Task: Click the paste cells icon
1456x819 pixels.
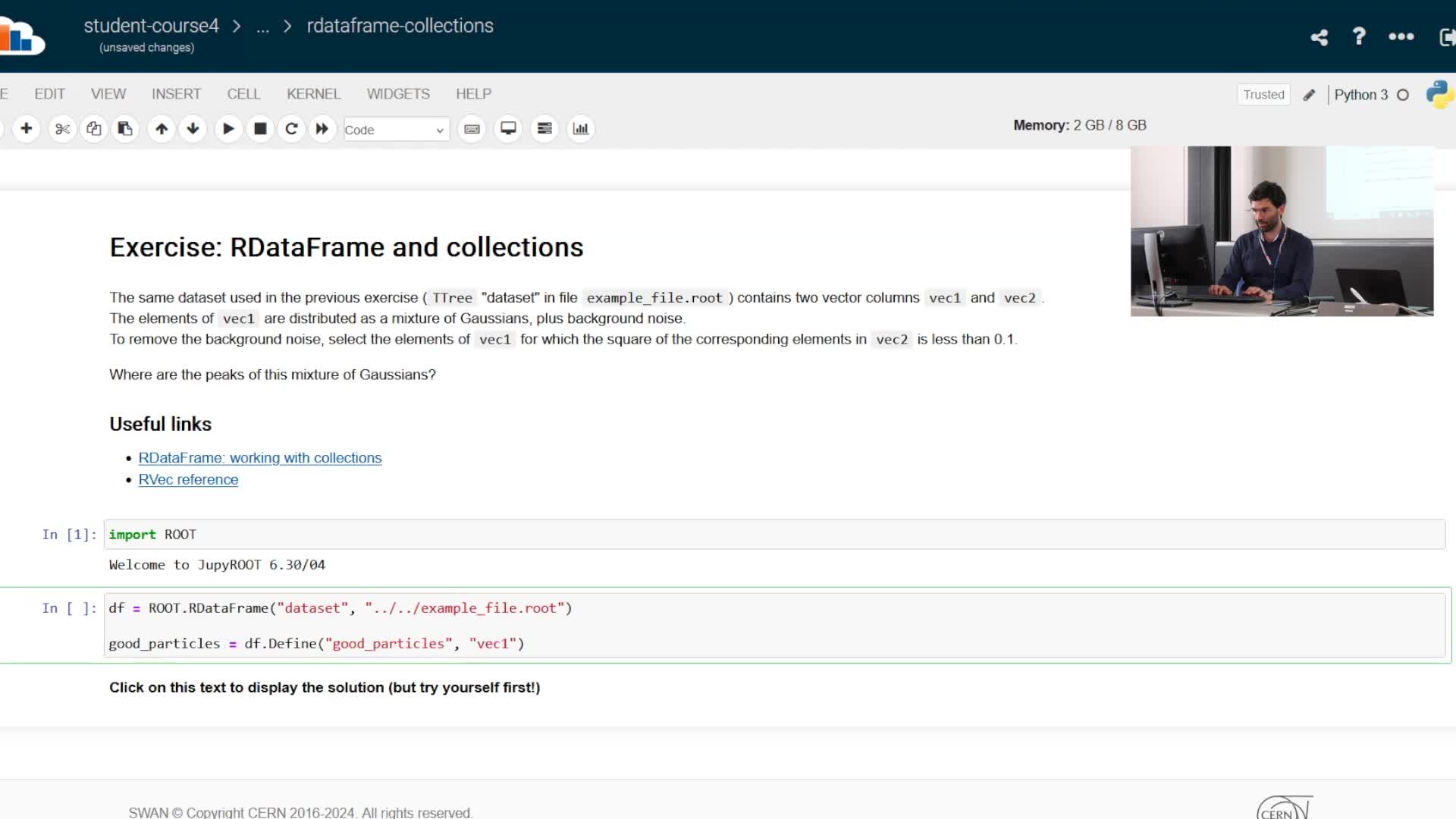Action: click(x=125, y=129)
